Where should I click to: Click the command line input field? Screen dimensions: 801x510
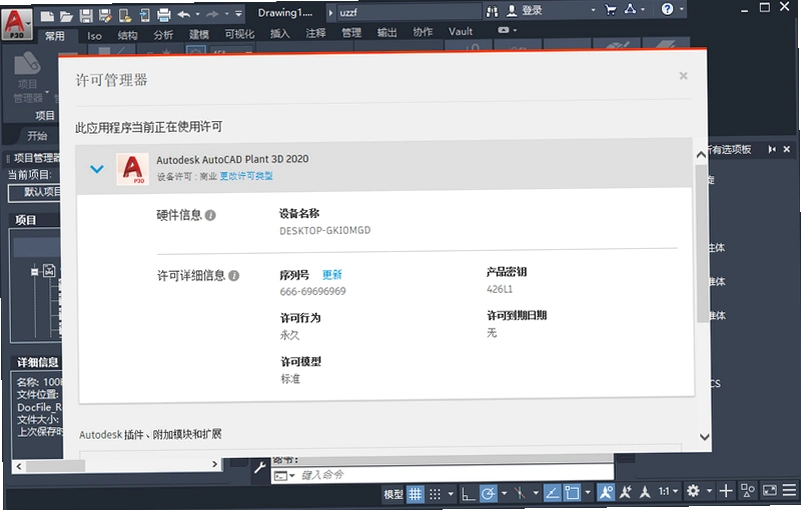point(442,475)
